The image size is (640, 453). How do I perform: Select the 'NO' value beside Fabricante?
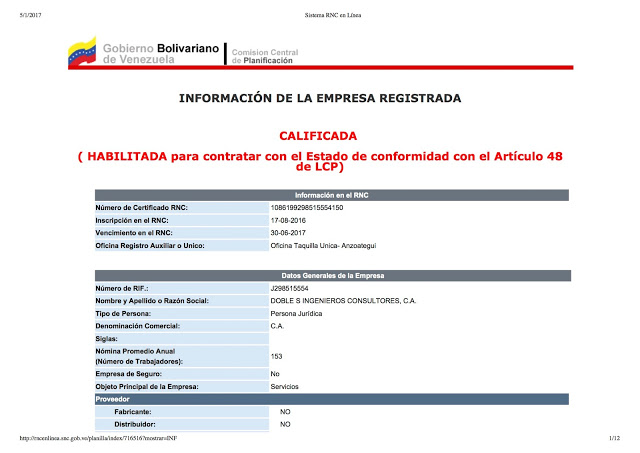pos(285,412)
